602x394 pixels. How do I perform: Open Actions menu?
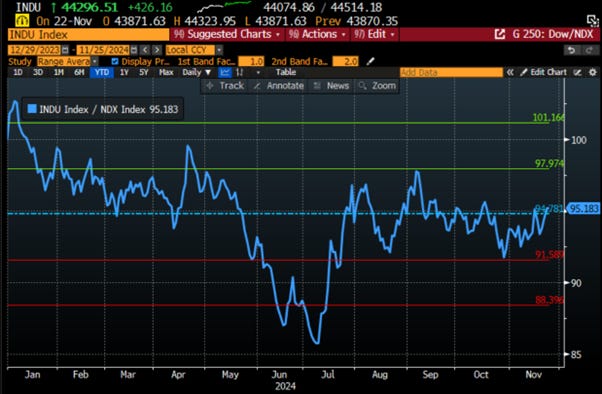[317, 35]
